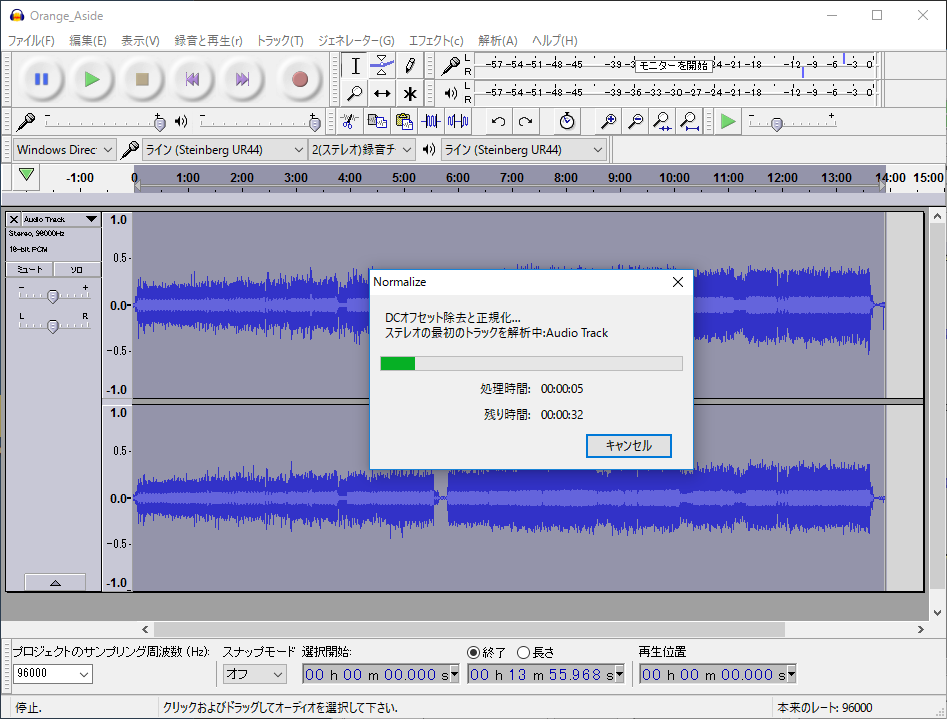Click the track pan L-R slider knob

(x=53, y=326)
